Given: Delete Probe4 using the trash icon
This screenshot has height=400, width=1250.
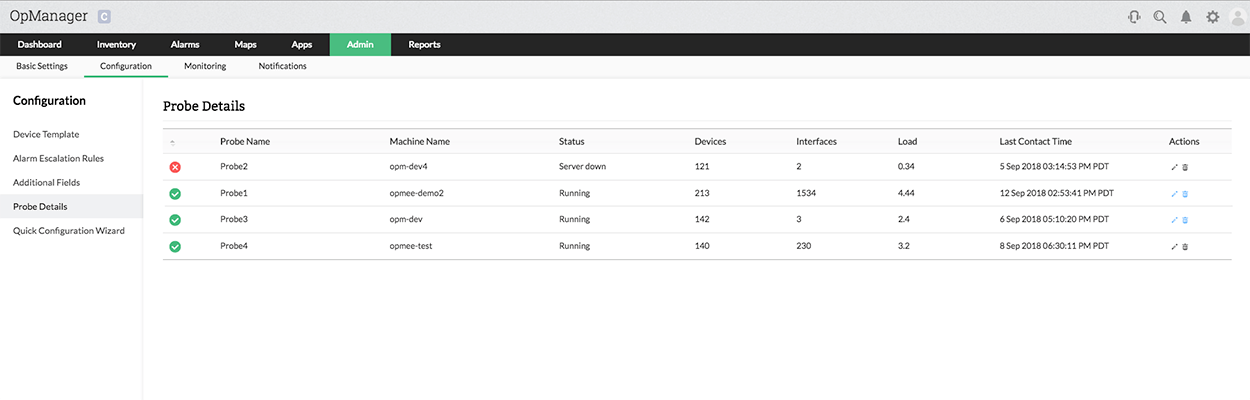Looking at the screenshot, I should (1185, 247).
